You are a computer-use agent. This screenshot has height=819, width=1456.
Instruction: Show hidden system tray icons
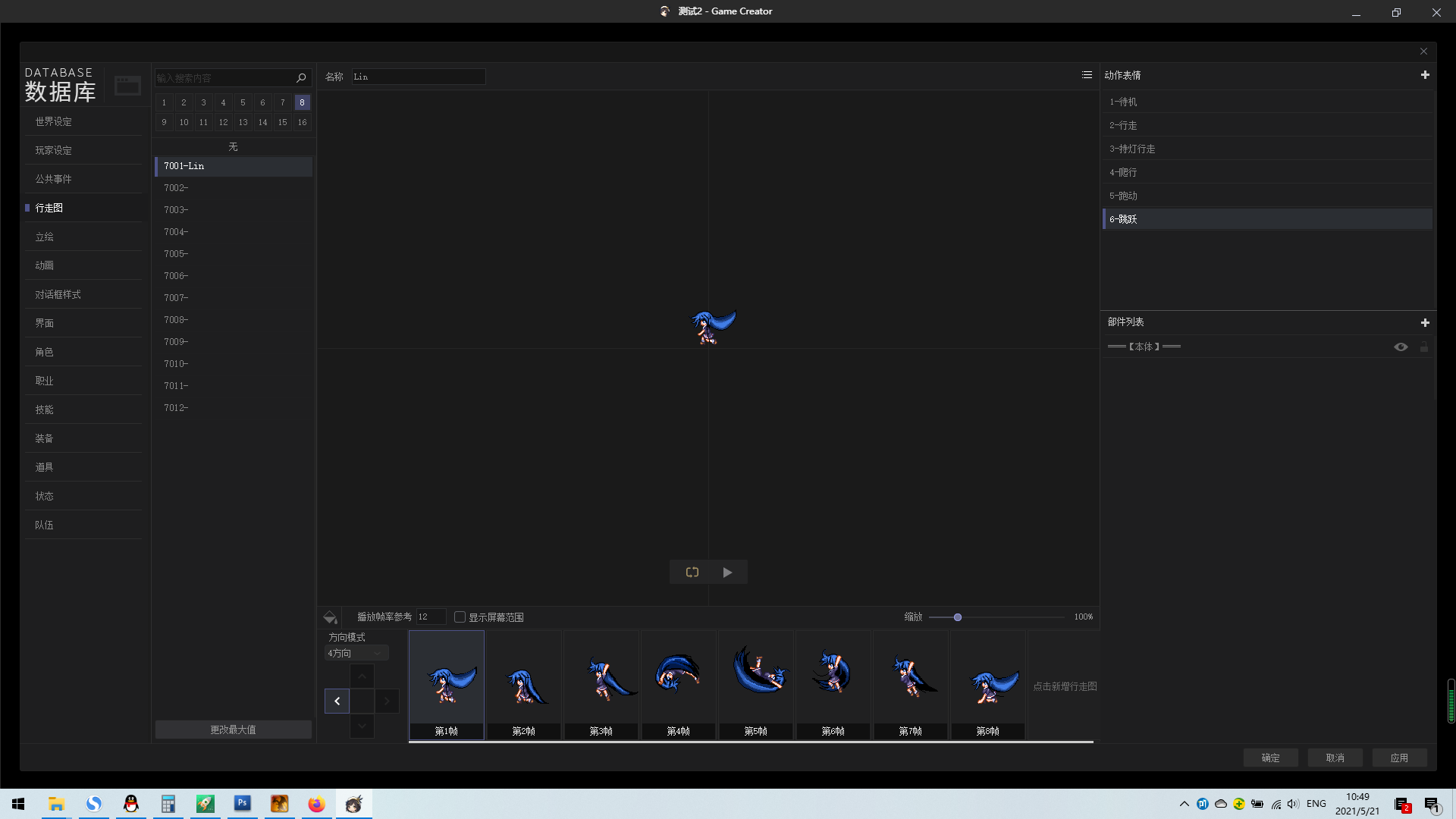[x=1184, y=804]
